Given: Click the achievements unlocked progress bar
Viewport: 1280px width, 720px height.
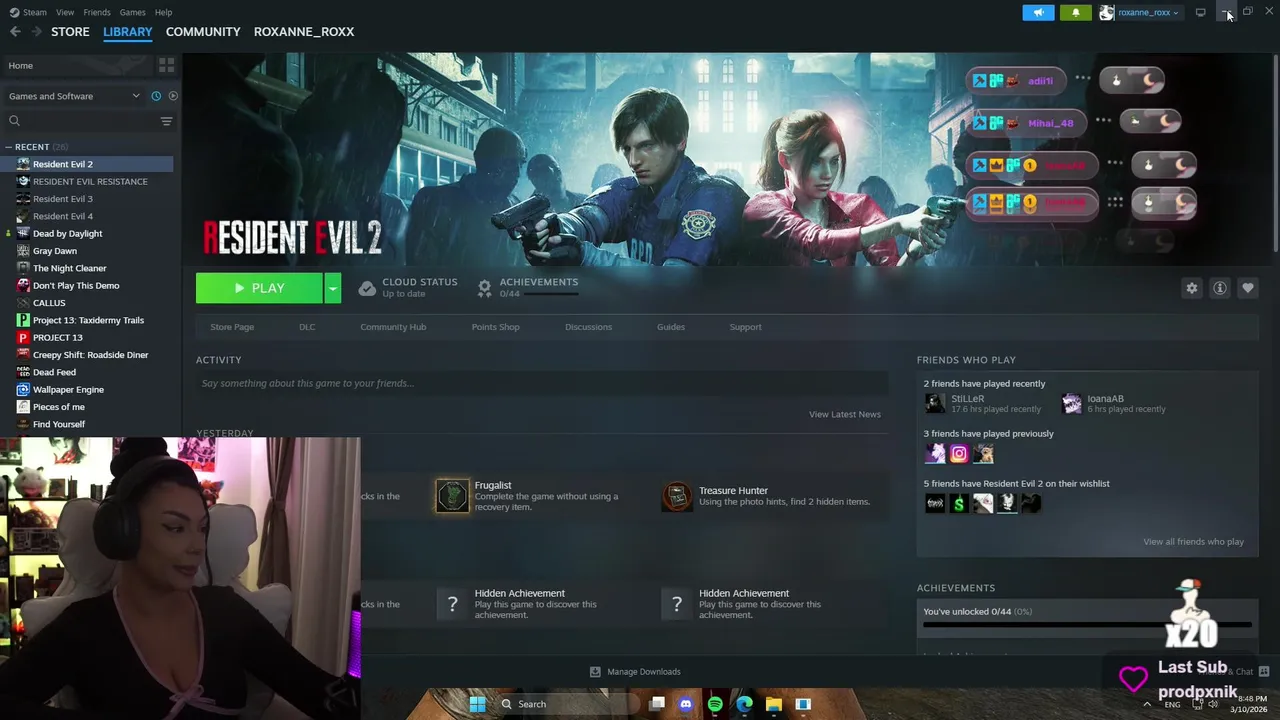Looking at the screenshot, I should 1087,625.
